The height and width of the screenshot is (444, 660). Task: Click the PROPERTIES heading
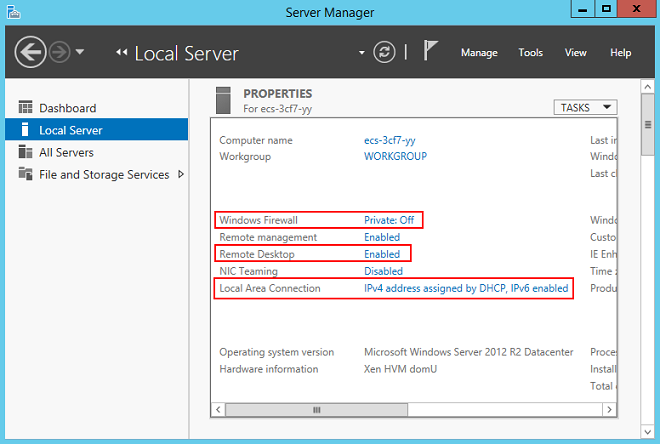click(x=278, y=93)
